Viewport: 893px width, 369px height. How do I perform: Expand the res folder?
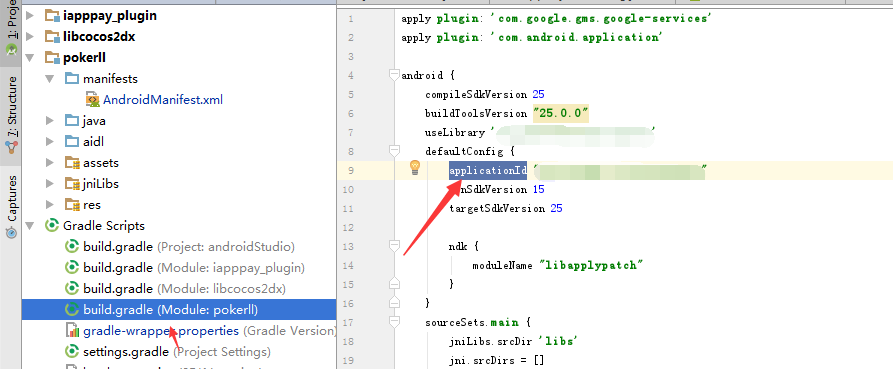coord(50,204)
